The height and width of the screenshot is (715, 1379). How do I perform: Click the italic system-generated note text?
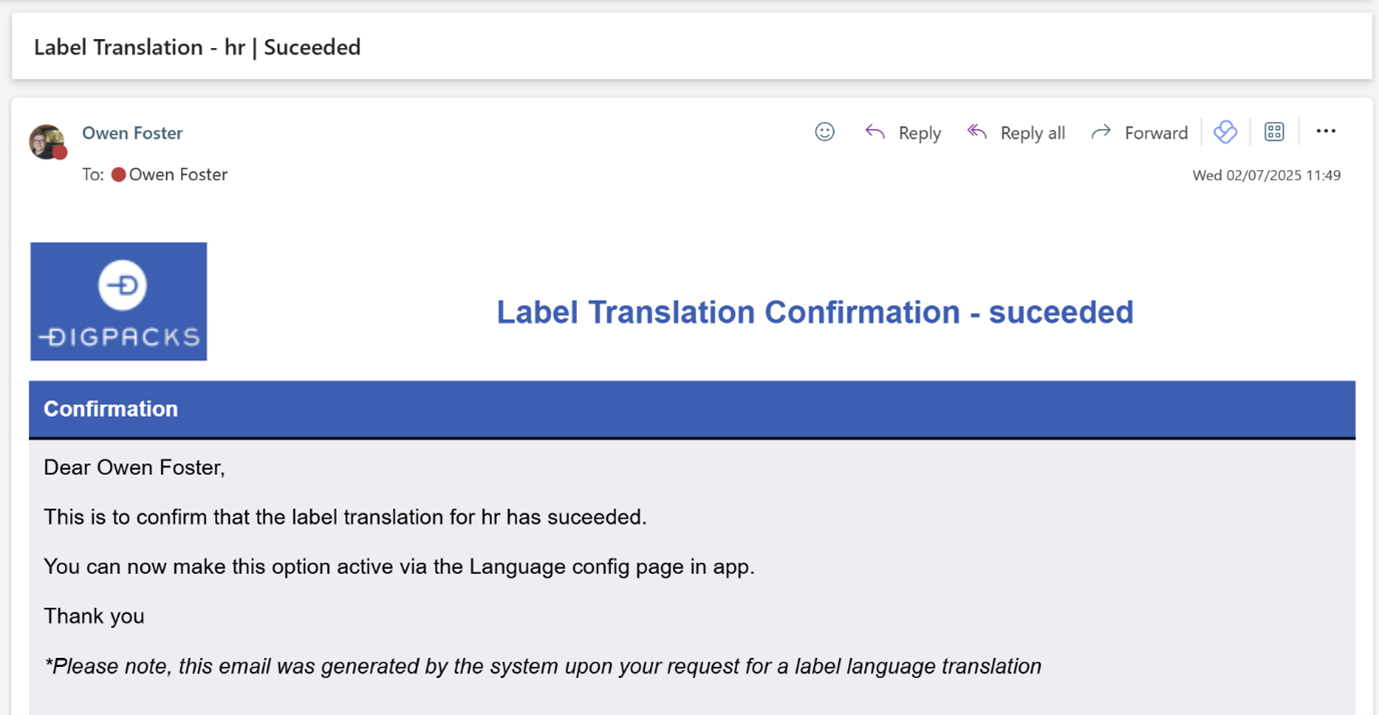(x=543, y=666)
